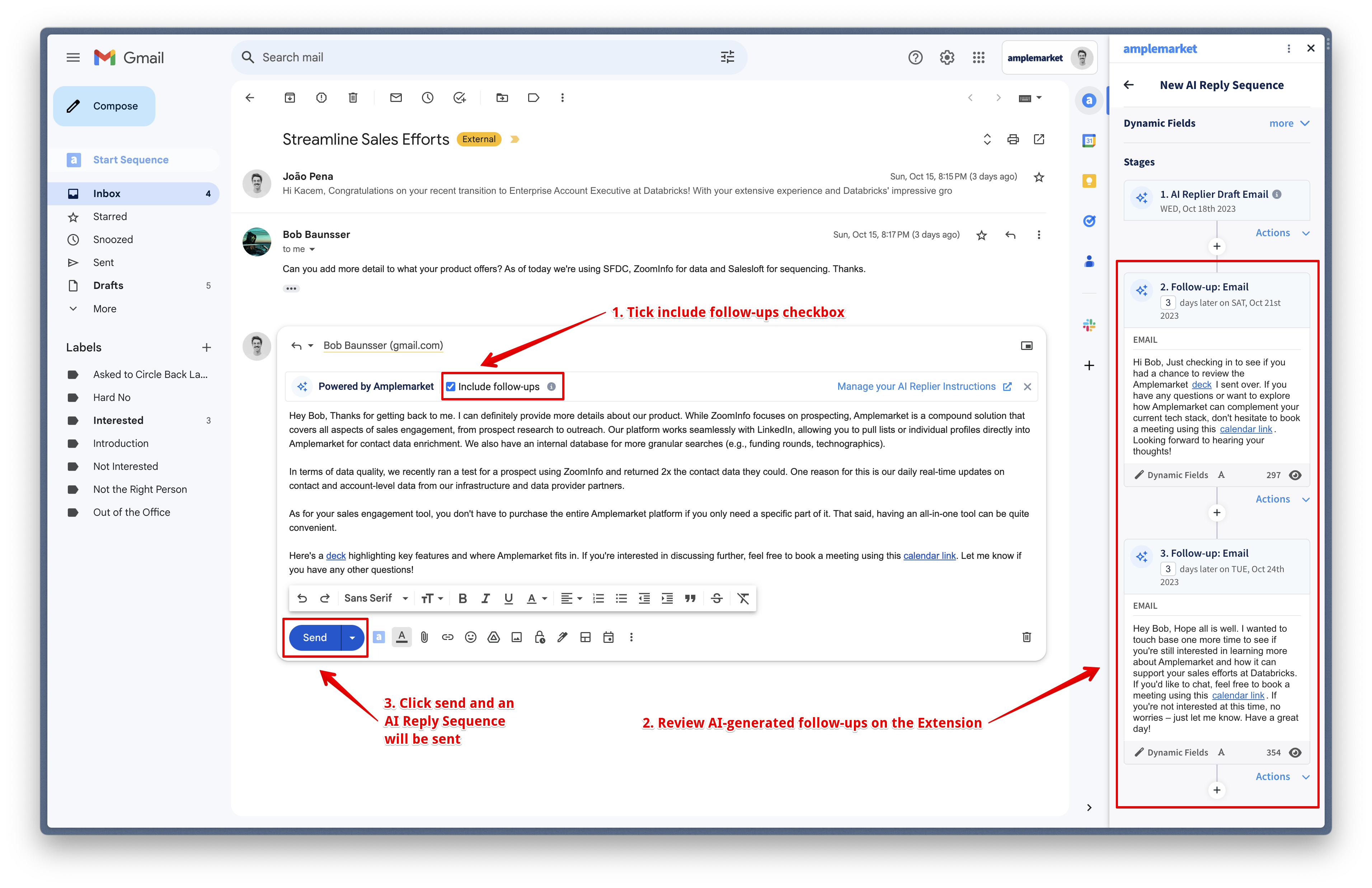Expand the Actions menu under stage 1
Viewport: 1372px width, 888px height.
click(1282, 233)
